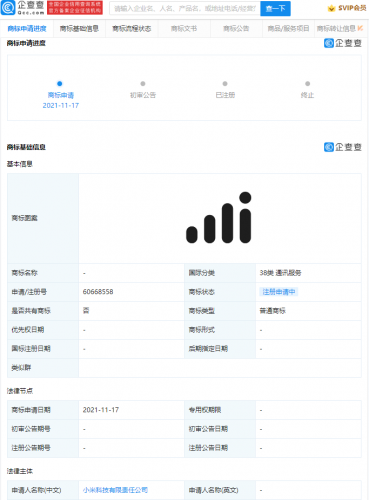This screenshot has height=500, width=369.
Task: Open the 小米科技有限责任公司 applicant link
Action: (x=115, y=490)
